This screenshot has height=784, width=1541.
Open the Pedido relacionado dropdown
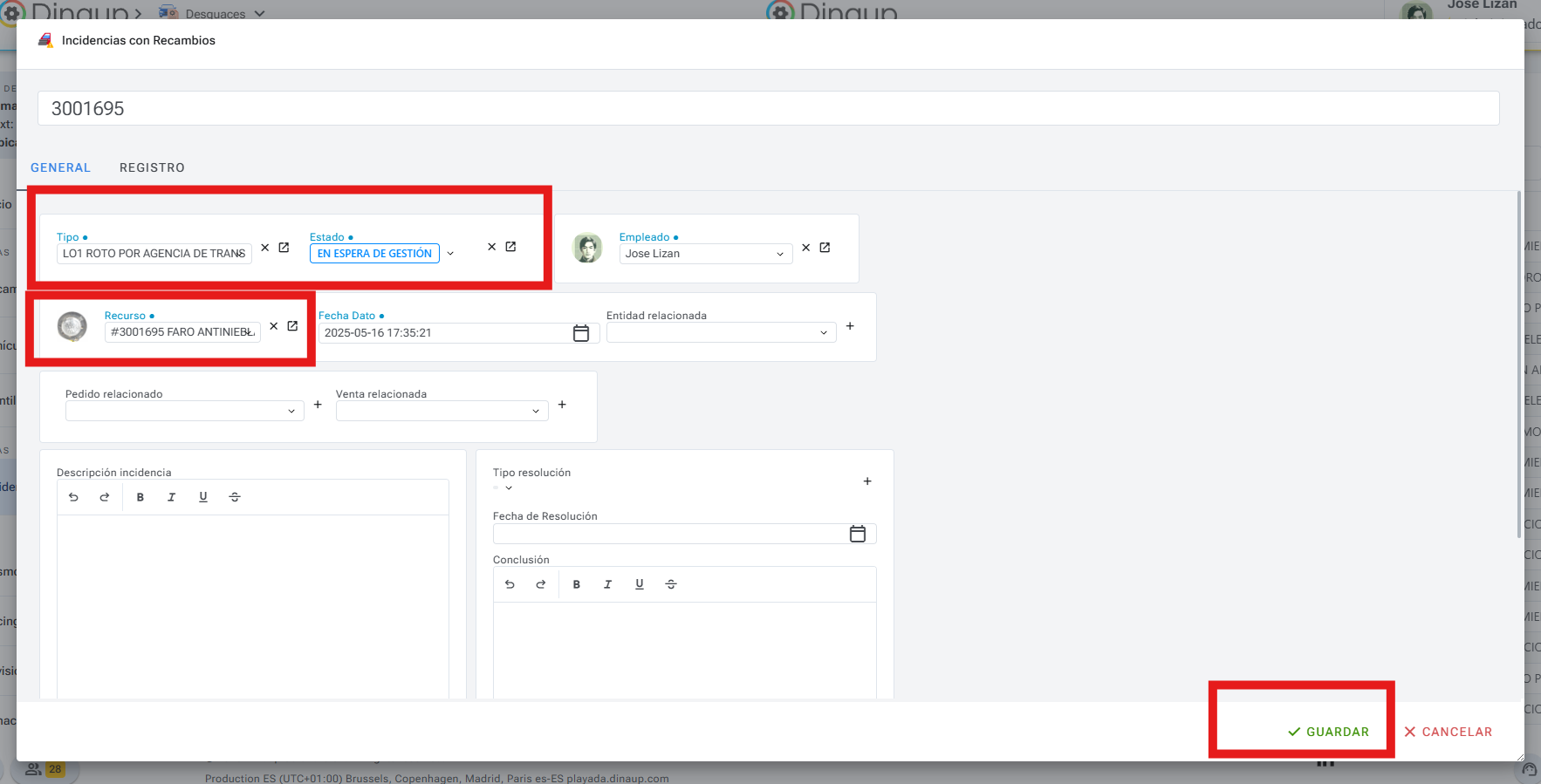click(x=291, y=411)
